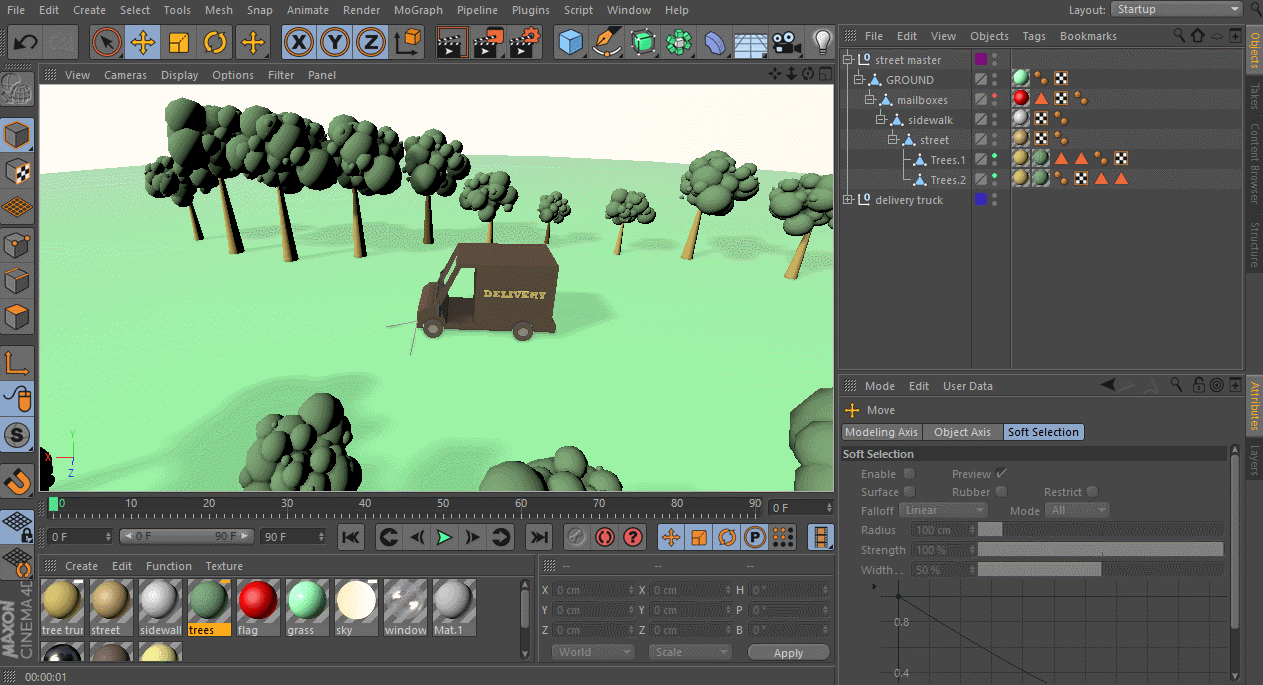The width and height of the screenshot is (1263, 685).
Task: Open the Layout Startup dropdown
Action: (x=1176, y=9)
